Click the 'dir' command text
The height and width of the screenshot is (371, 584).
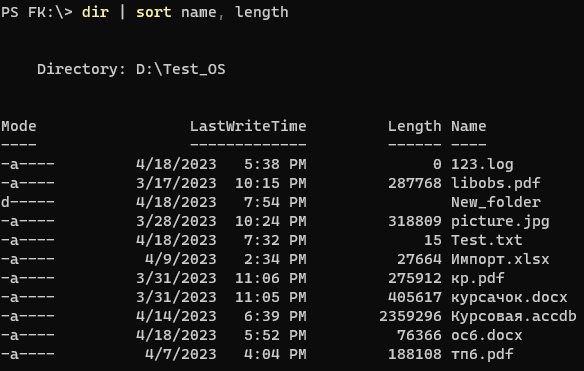95,12
